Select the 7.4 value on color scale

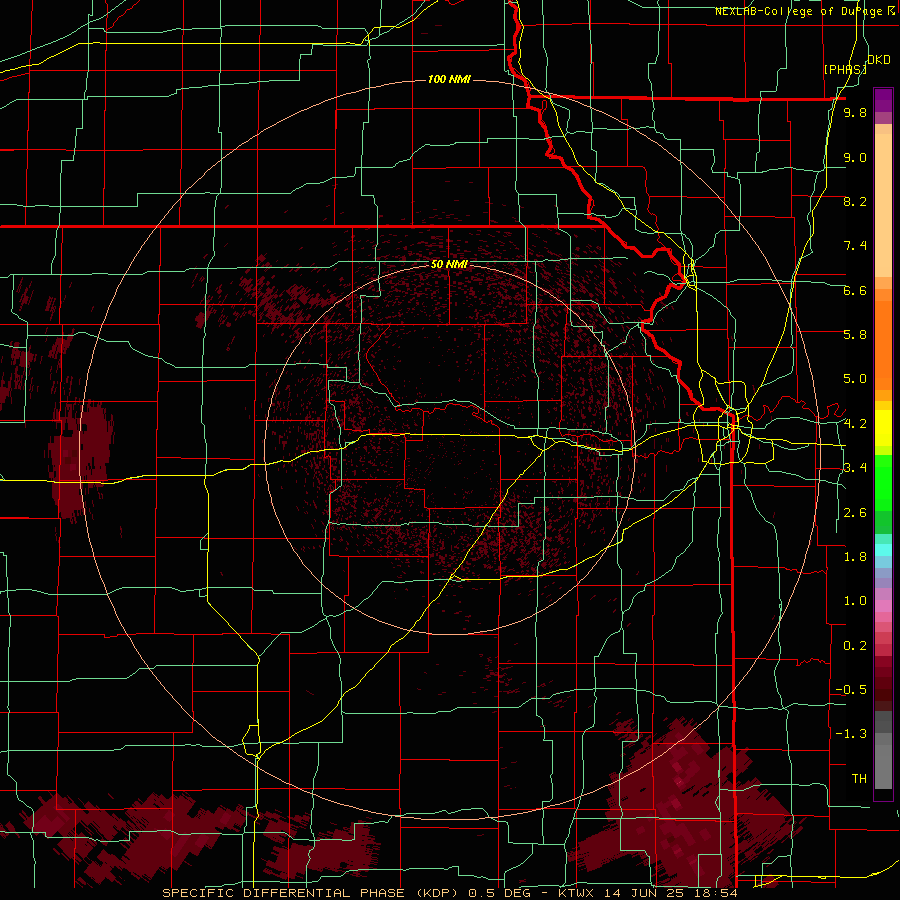[855, 246]
